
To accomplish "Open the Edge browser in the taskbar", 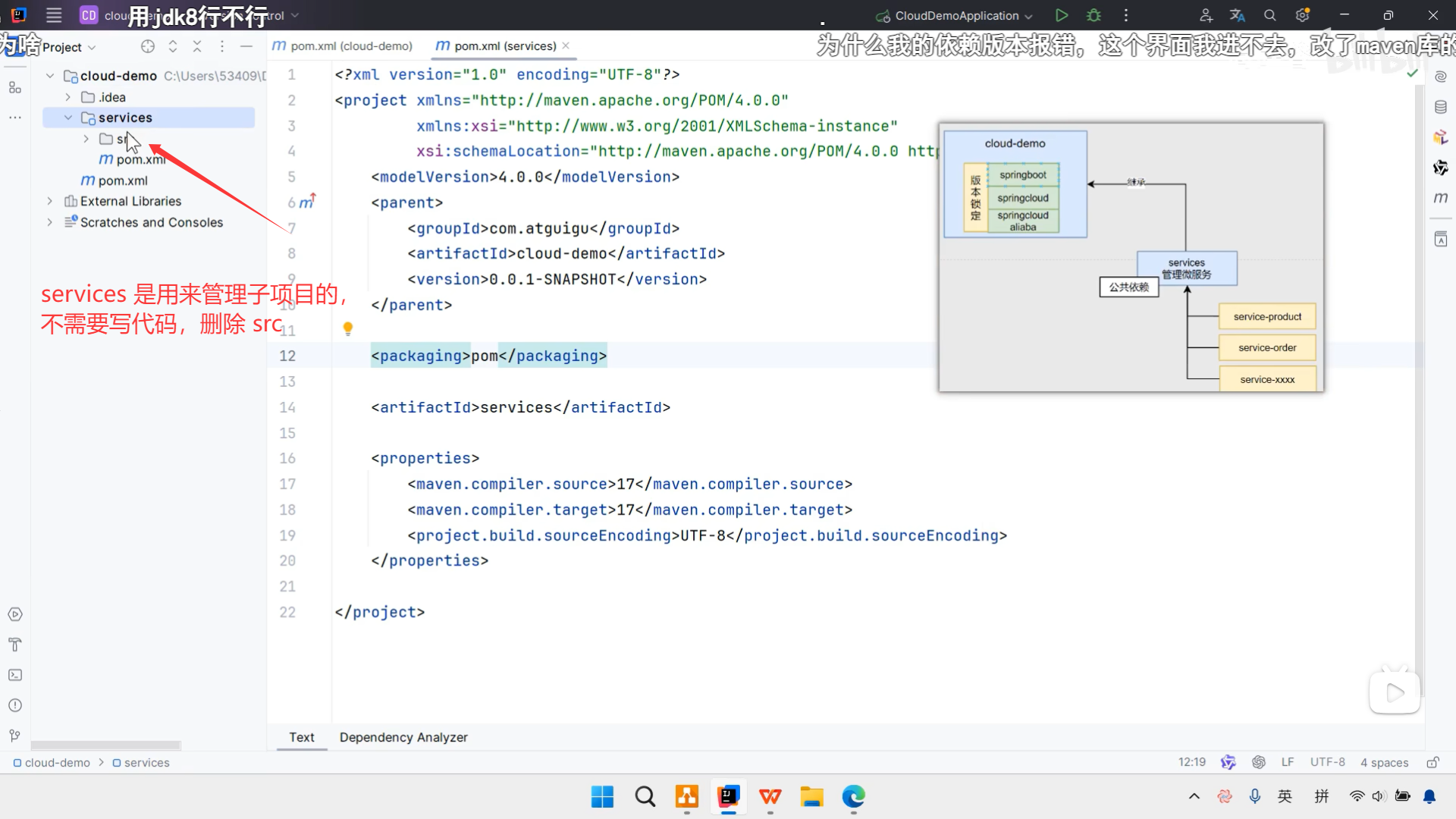I will 853,796.
